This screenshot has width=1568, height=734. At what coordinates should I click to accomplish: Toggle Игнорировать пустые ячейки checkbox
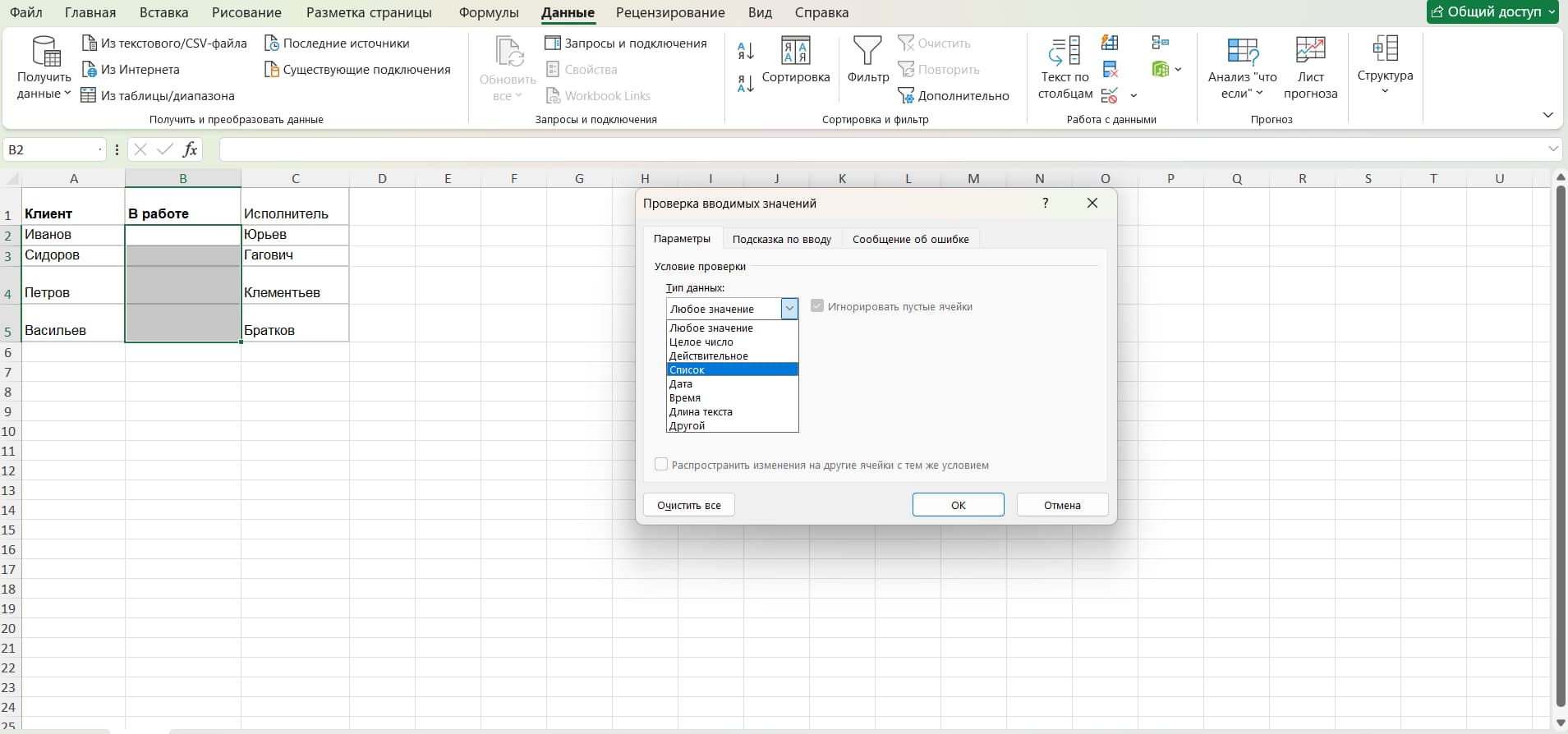817,306
